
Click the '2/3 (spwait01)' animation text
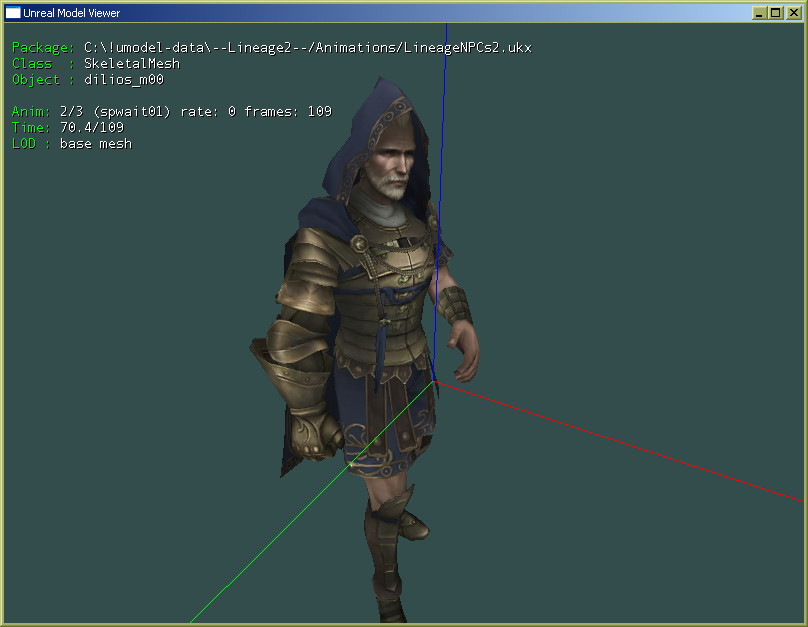[x=115, y=112]
